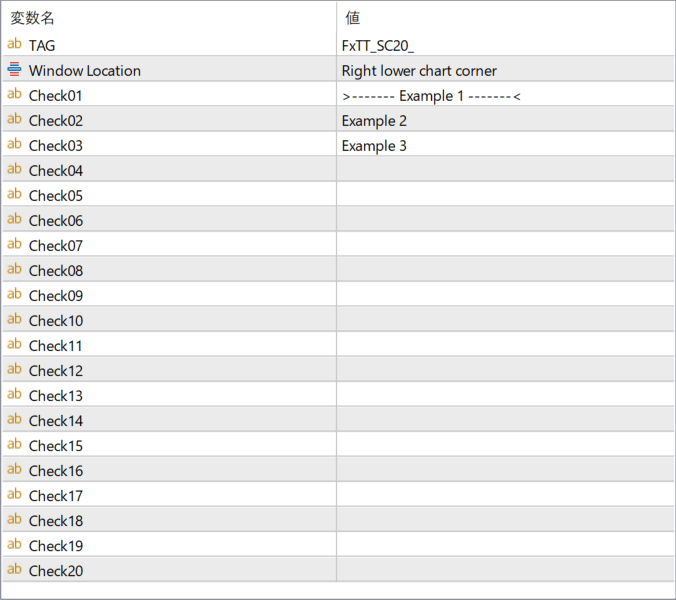Click the empty value cell for Check04
The image size is (676, 600).
click(x=504, y=170)
